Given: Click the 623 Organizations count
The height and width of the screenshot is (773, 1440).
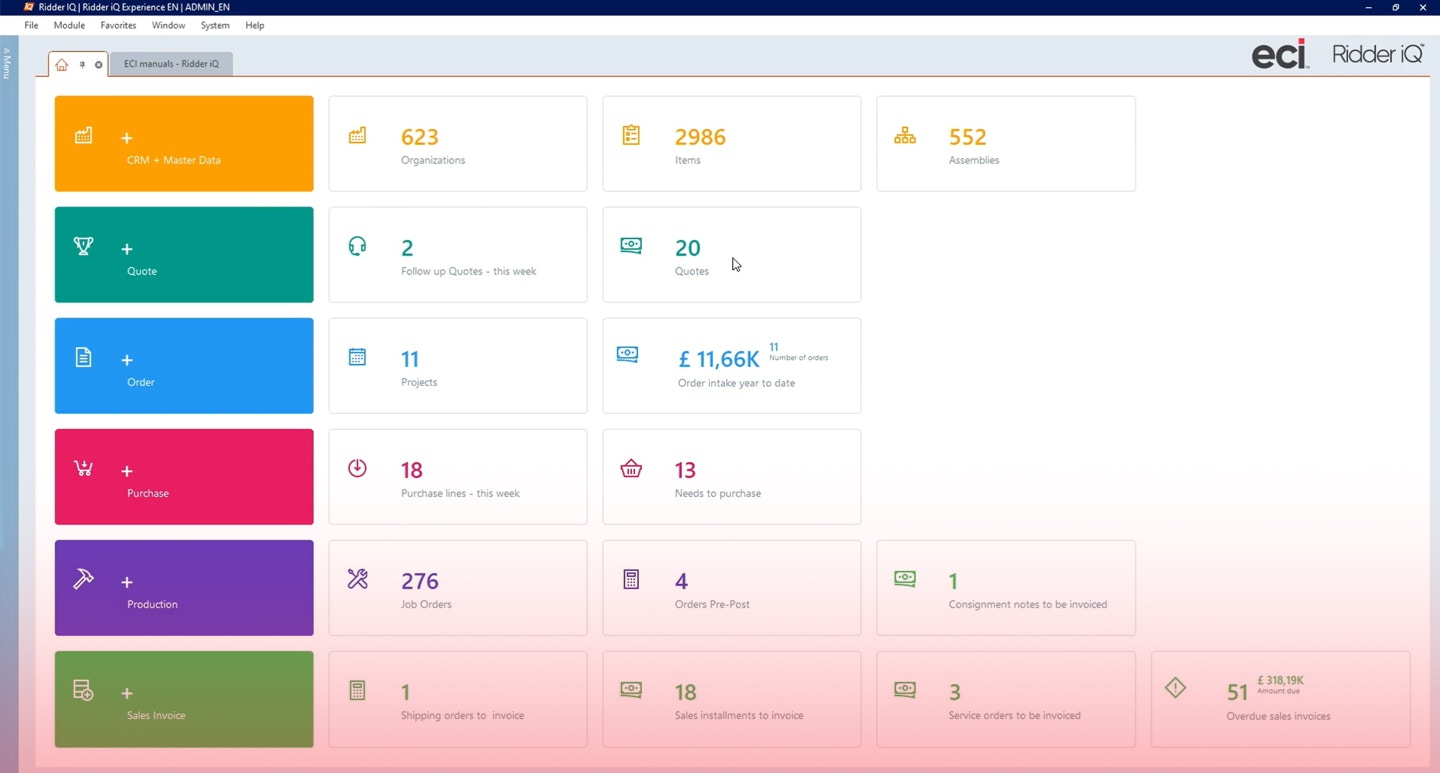Looking at the screenshot, I should click(x=420, y=137).
